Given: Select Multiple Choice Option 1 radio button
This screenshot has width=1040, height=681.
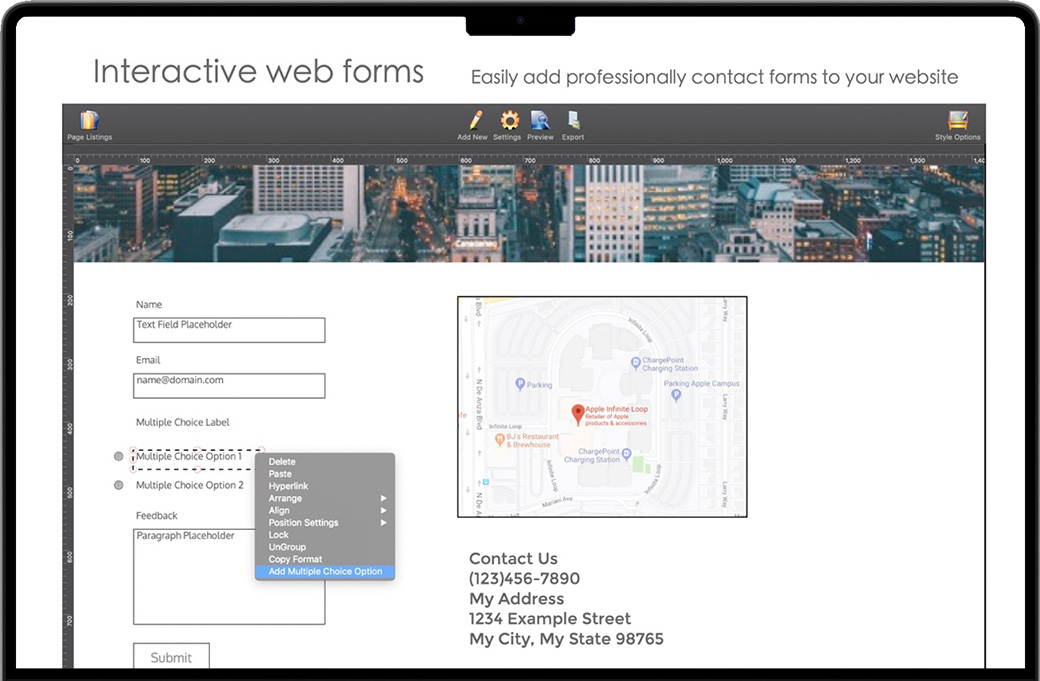Looking at the screenshot, I should 119,457.
